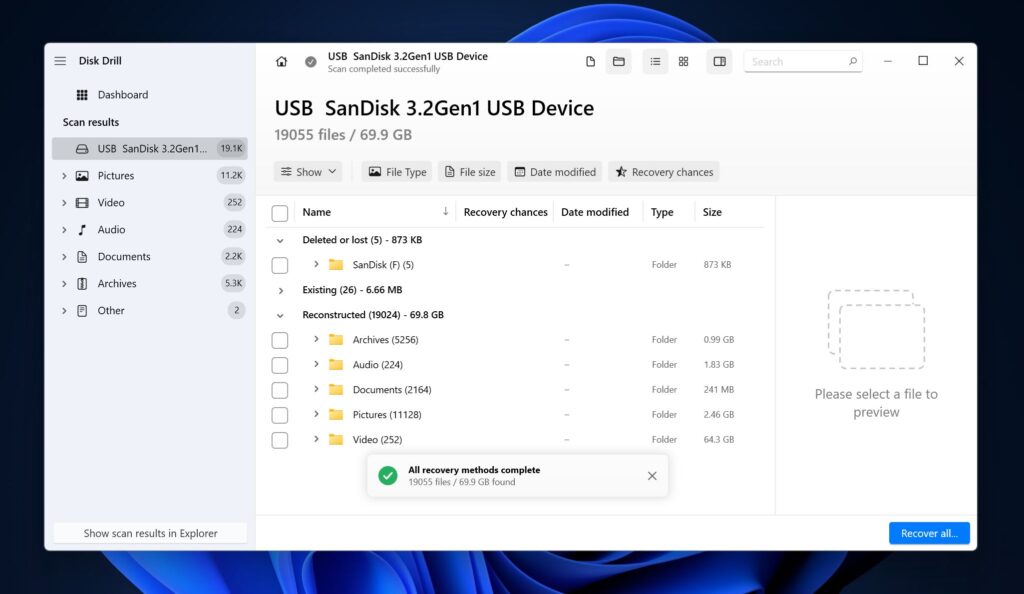Open the File Type filter
This screenshot has width=1024, height=594.
pos(396,171)
